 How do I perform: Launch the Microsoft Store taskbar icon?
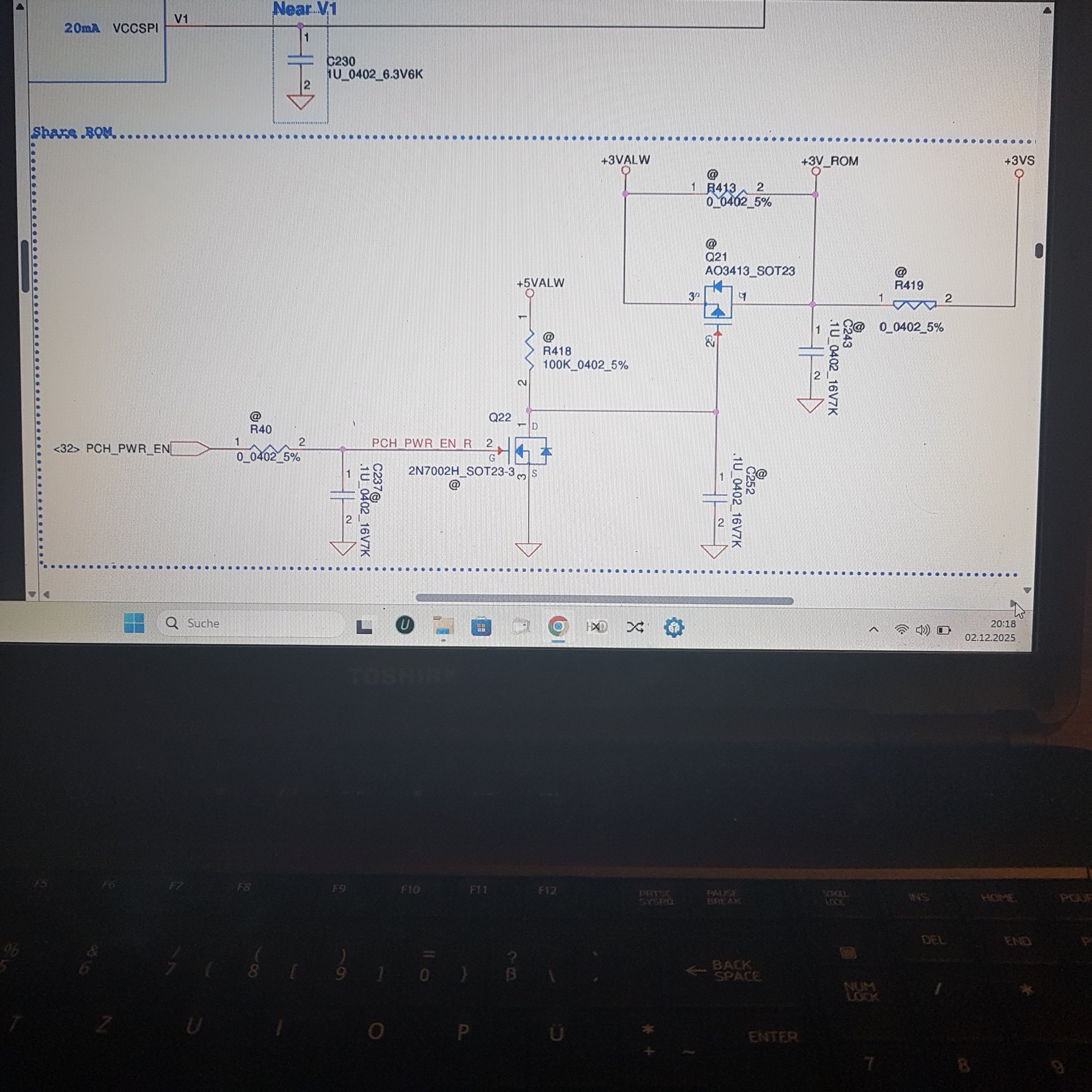tap(481, 627)
